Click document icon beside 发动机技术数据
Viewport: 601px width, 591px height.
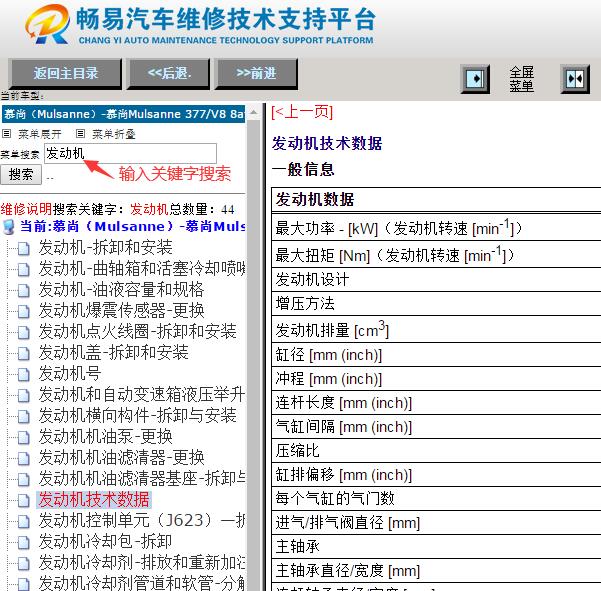click(24, 501)
